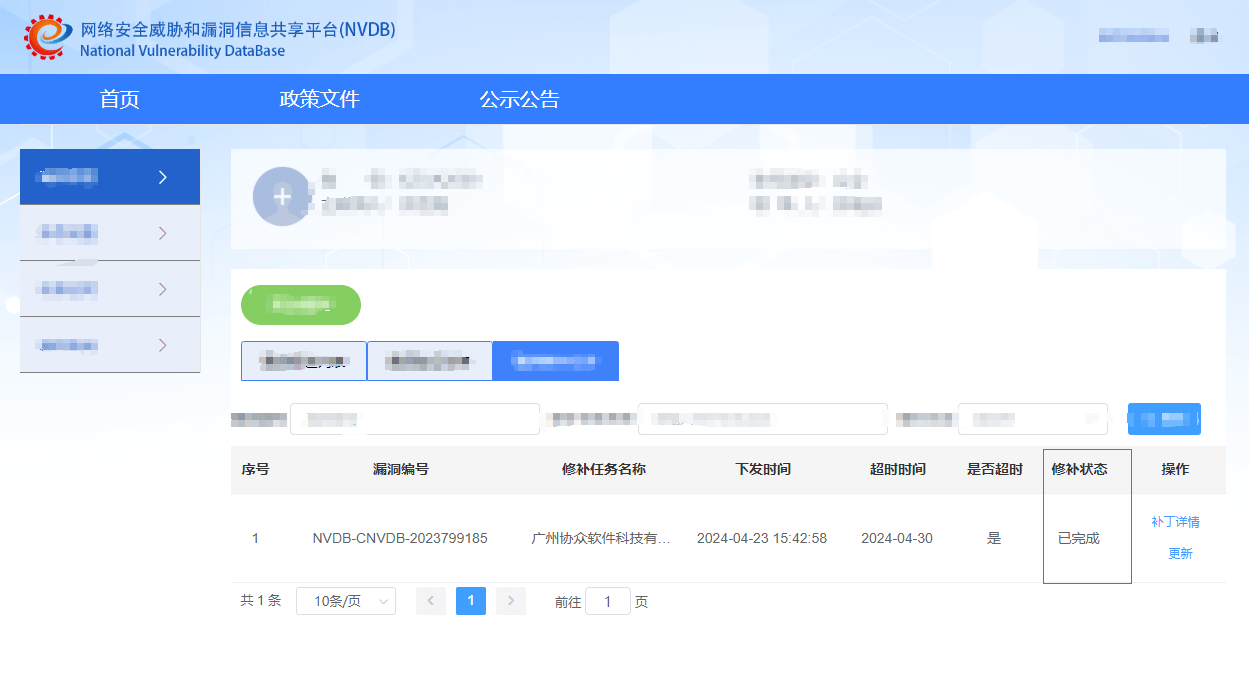The image size is (1249, 677).
Task: Open the 政策文件 navigation item
Action: [319, 99]
